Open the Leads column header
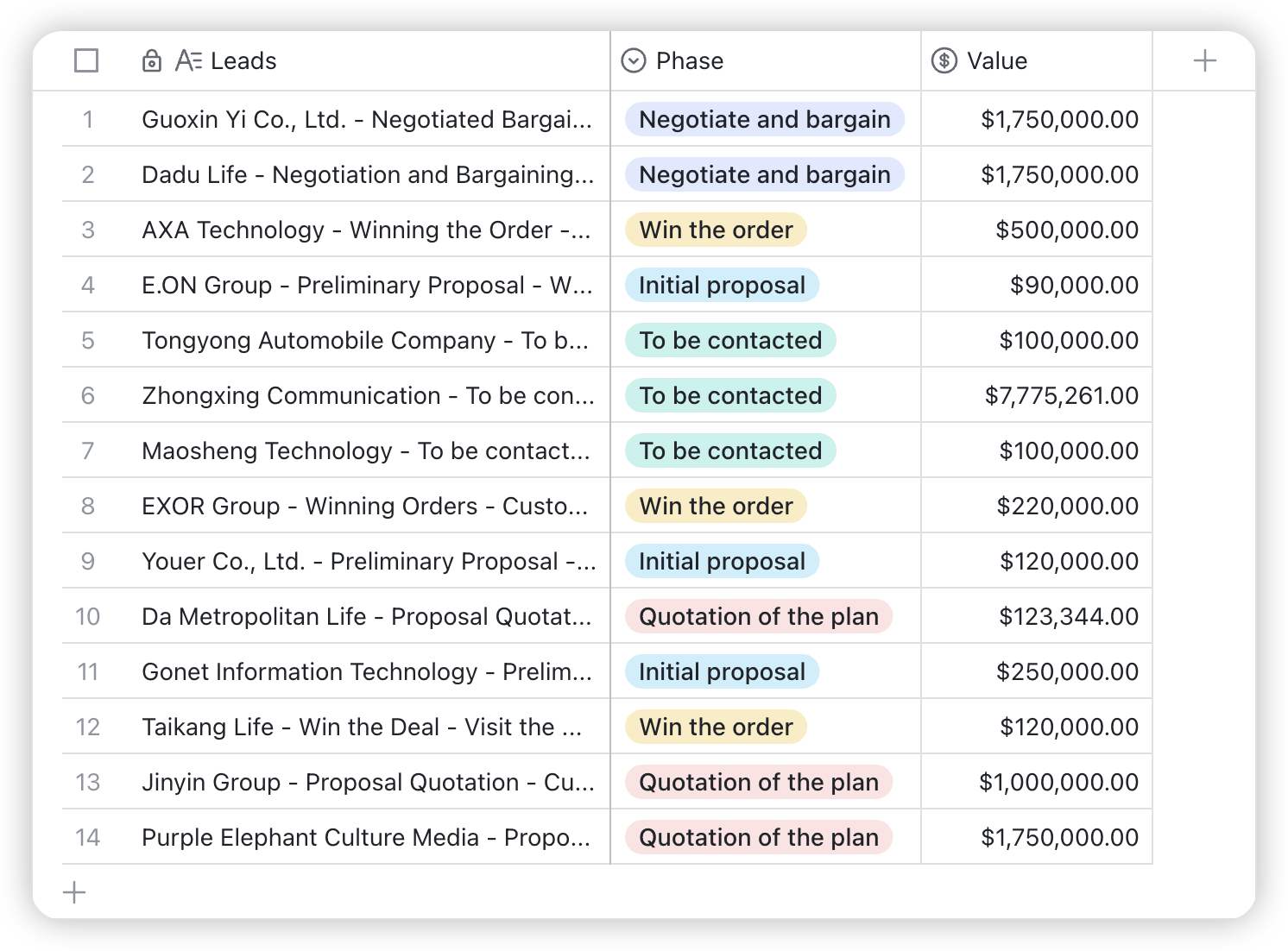This screenshot has width=1288, height=951. click(x=243, y=60)
